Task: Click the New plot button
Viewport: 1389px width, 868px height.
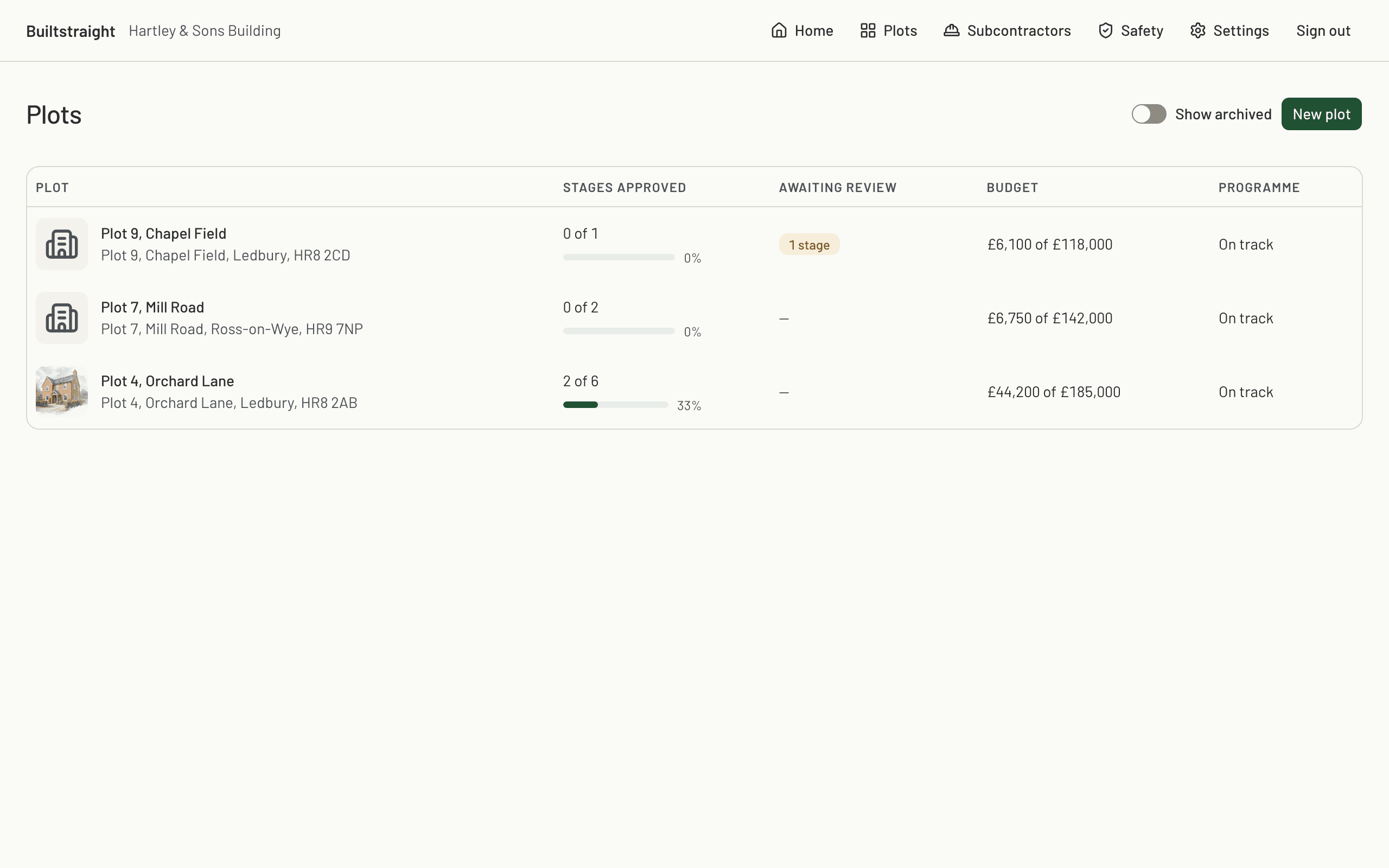Action: pyautogui.click(x=1321, y=114)
